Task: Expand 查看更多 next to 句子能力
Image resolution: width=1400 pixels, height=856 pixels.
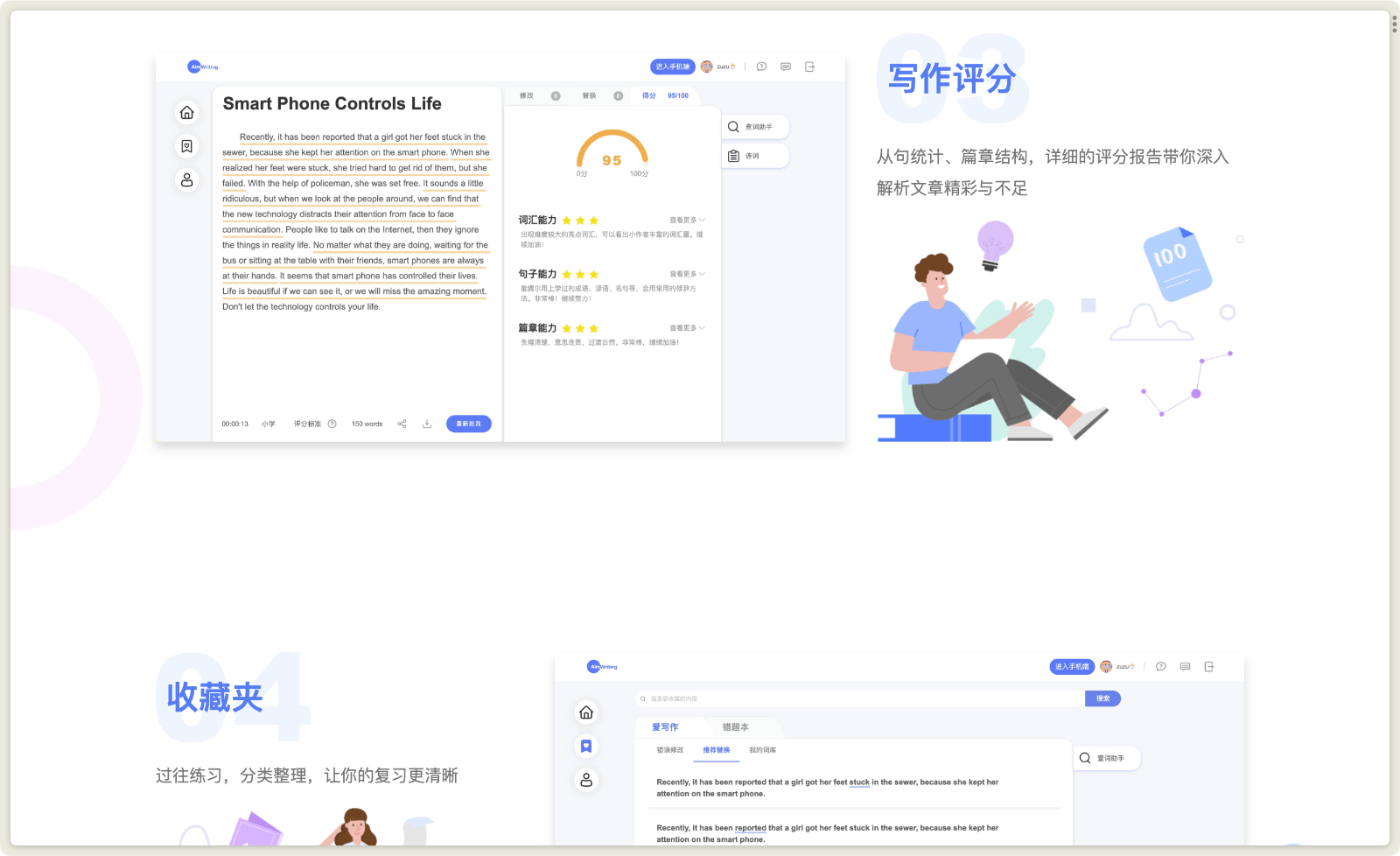Action: pyautogui.click(x=687, y=274)
